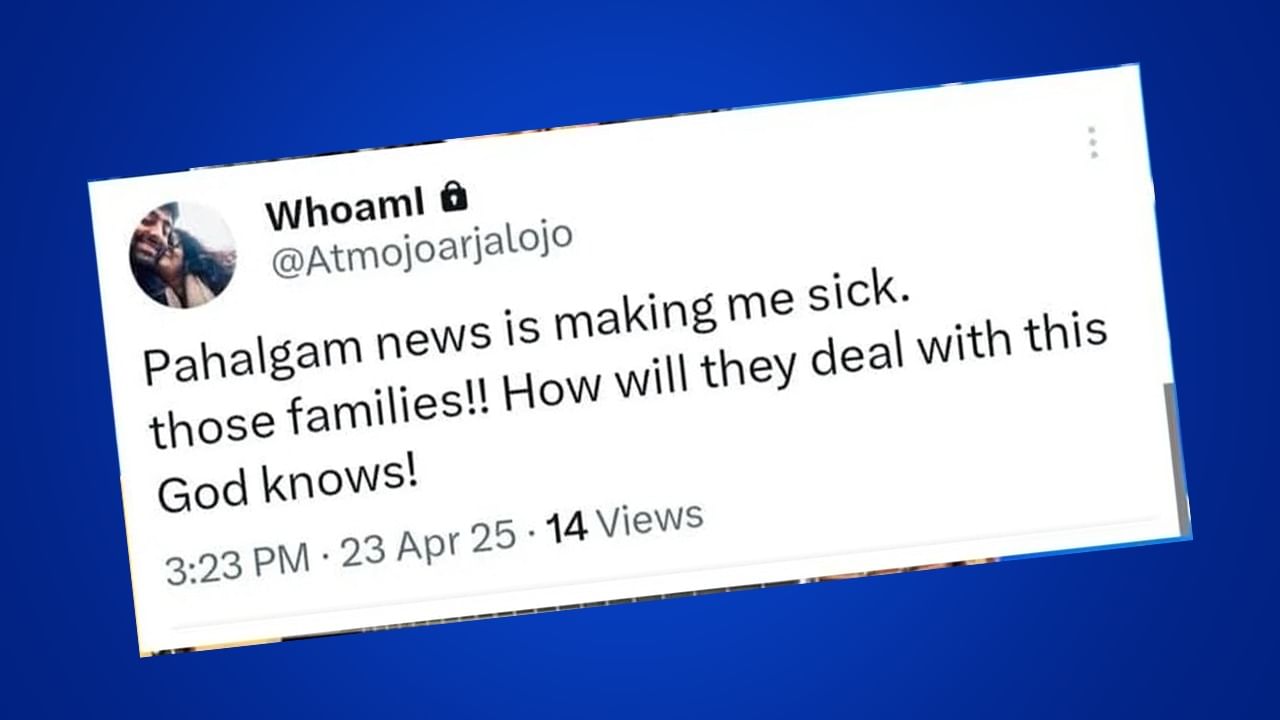
Task: Select the 23 Apr 25 date
Action: coord(429,545)
